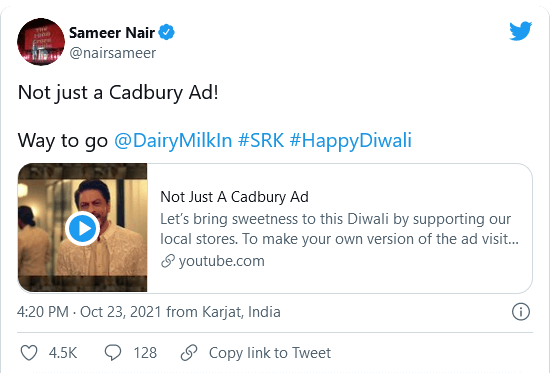Viewport: 551px width, 373px height.
Task: Click the link icon beside youtube.com
Action: coord(168,261)
